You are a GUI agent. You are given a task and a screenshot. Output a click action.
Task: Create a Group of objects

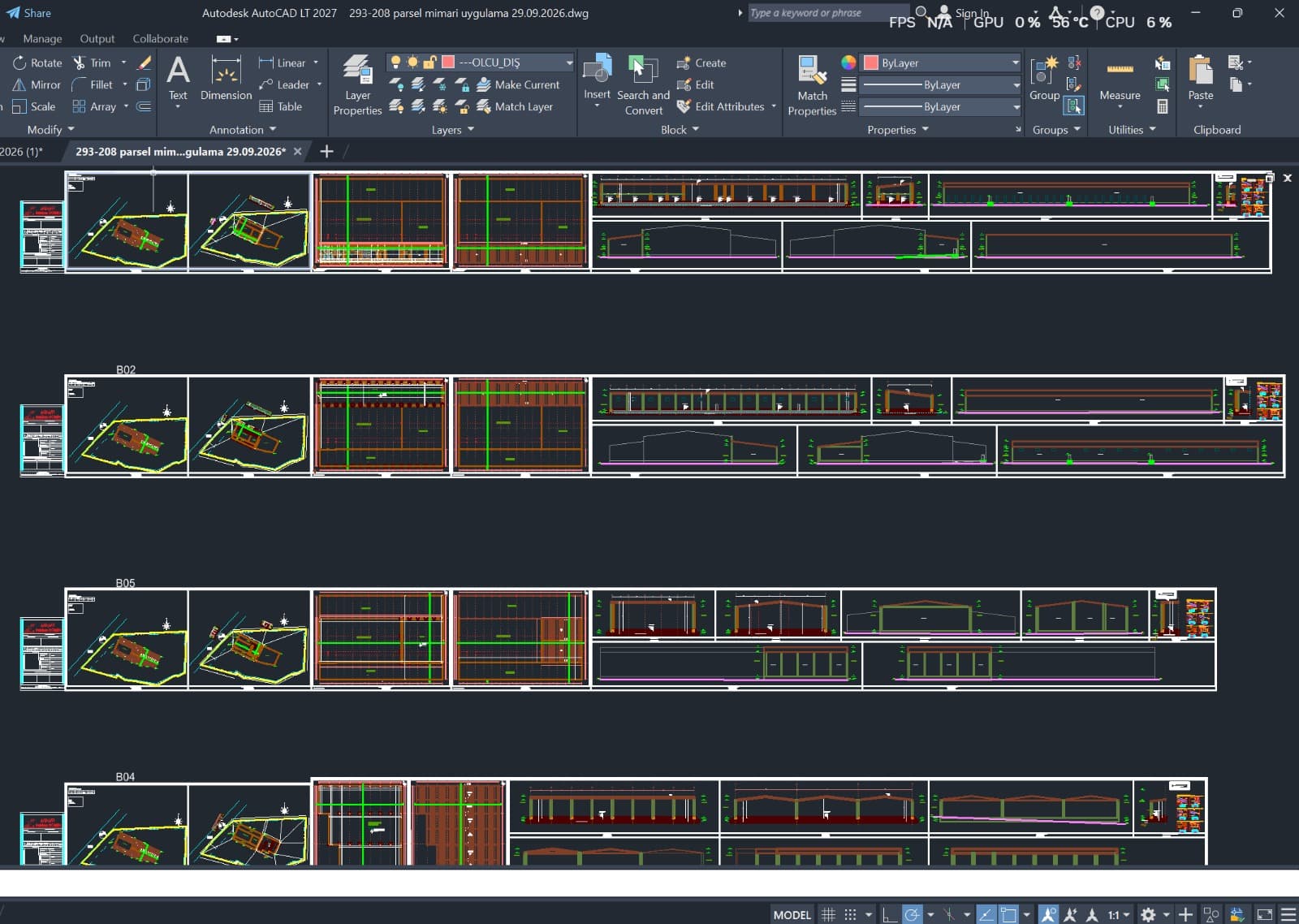pyautogui.click(x=1044, y=79)
